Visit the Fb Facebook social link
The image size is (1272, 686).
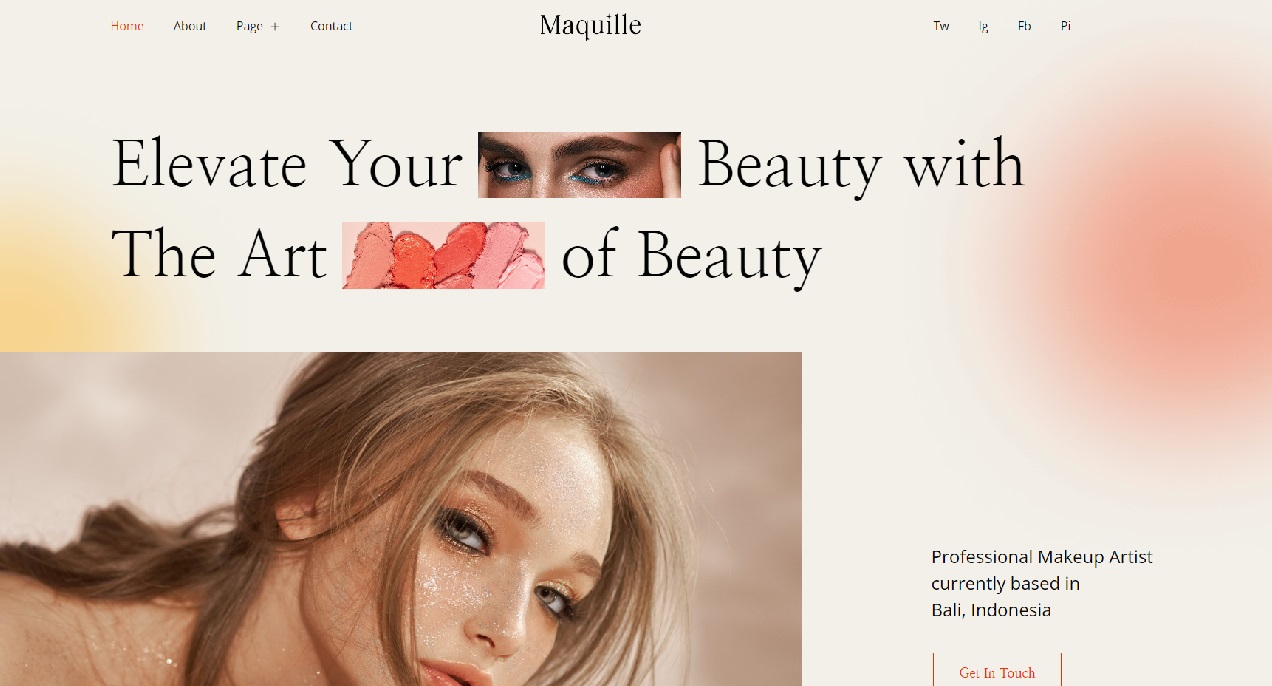click(x=1024, y=26)
